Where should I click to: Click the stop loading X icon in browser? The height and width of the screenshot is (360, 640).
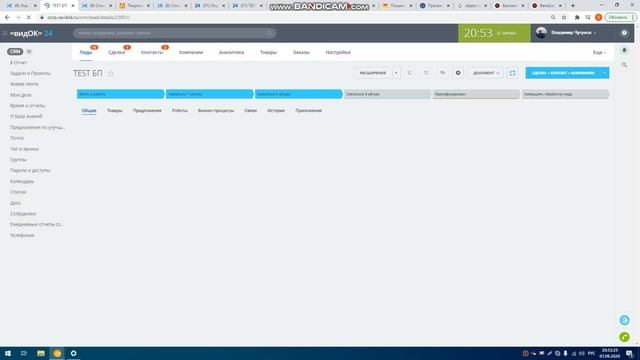(x=29, y=18)
